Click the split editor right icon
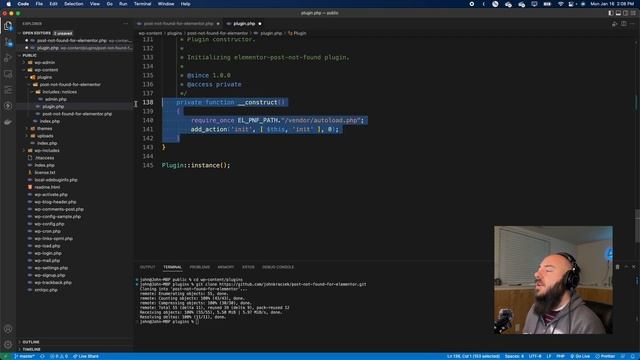The image size is (640, 360). [x=624, y=24]
